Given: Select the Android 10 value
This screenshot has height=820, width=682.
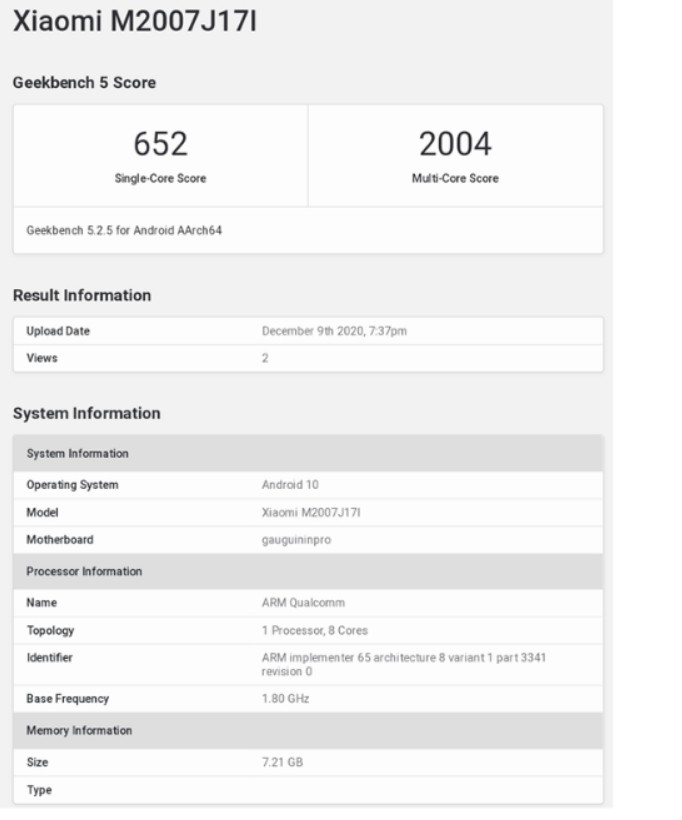Looking at the screenshot, I should click(290, 485).
